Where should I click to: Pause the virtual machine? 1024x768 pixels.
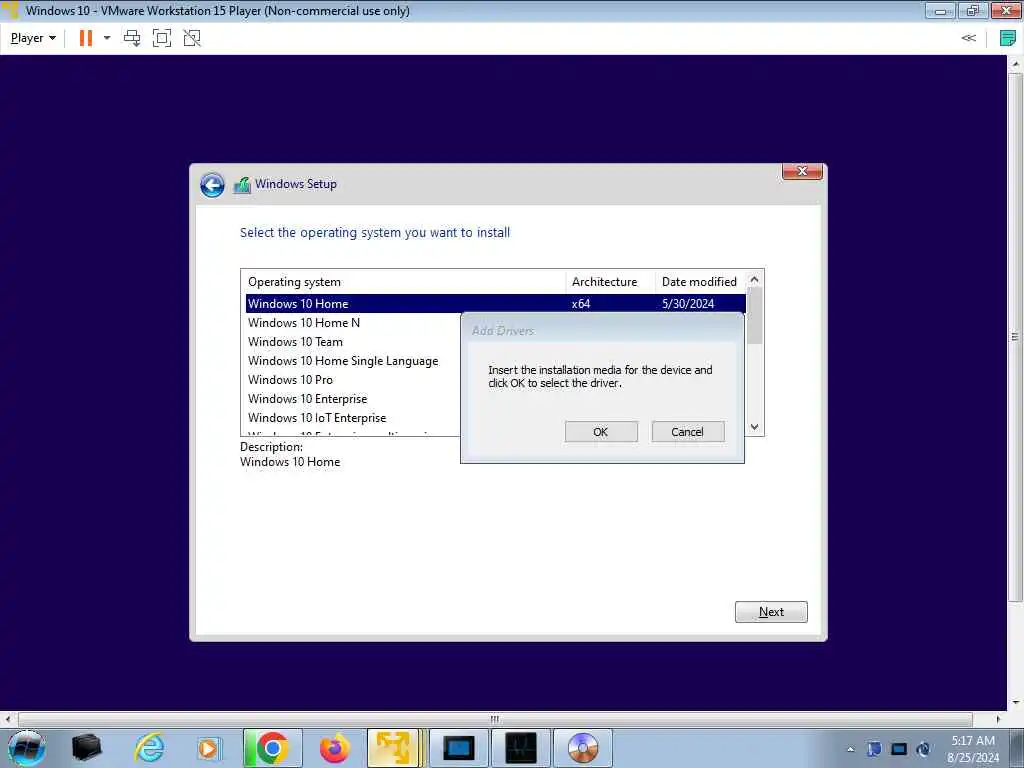coord(86,38)
